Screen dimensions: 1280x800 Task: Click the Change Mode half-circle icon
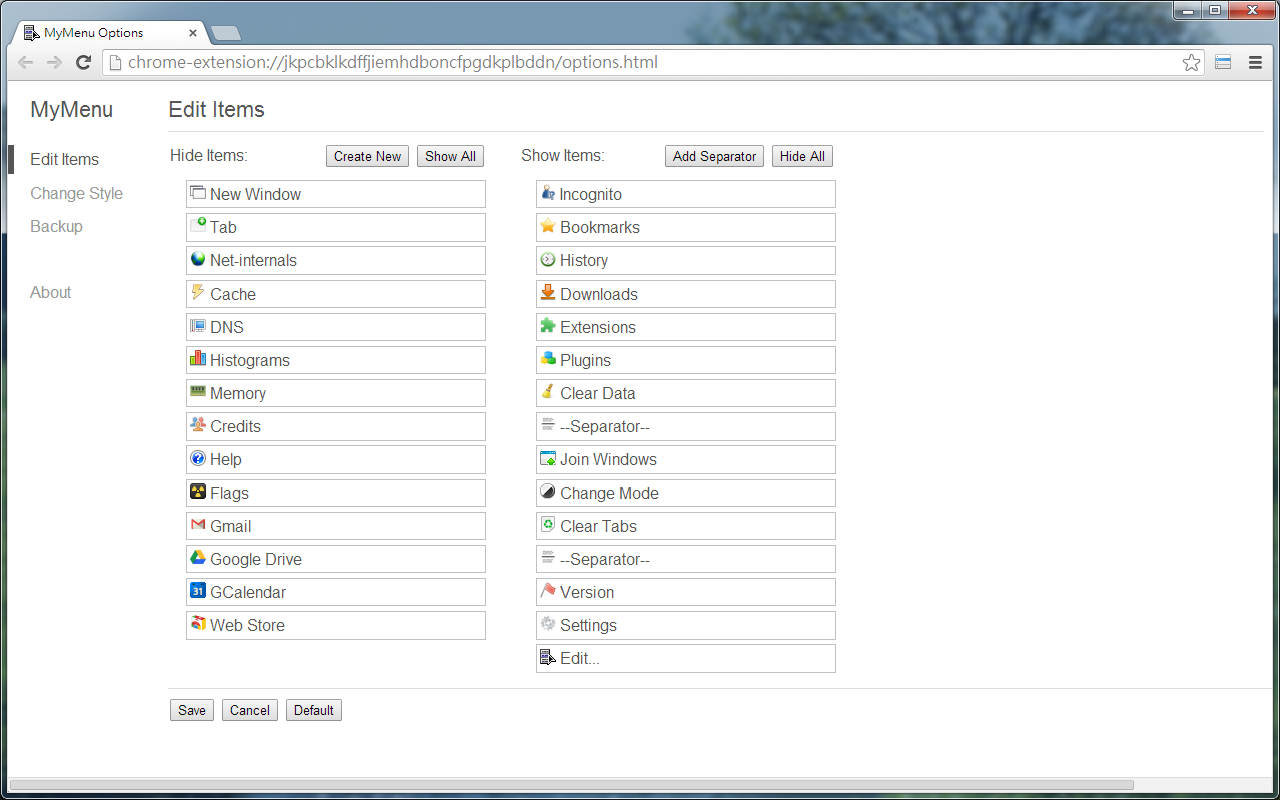click(548, 492)
